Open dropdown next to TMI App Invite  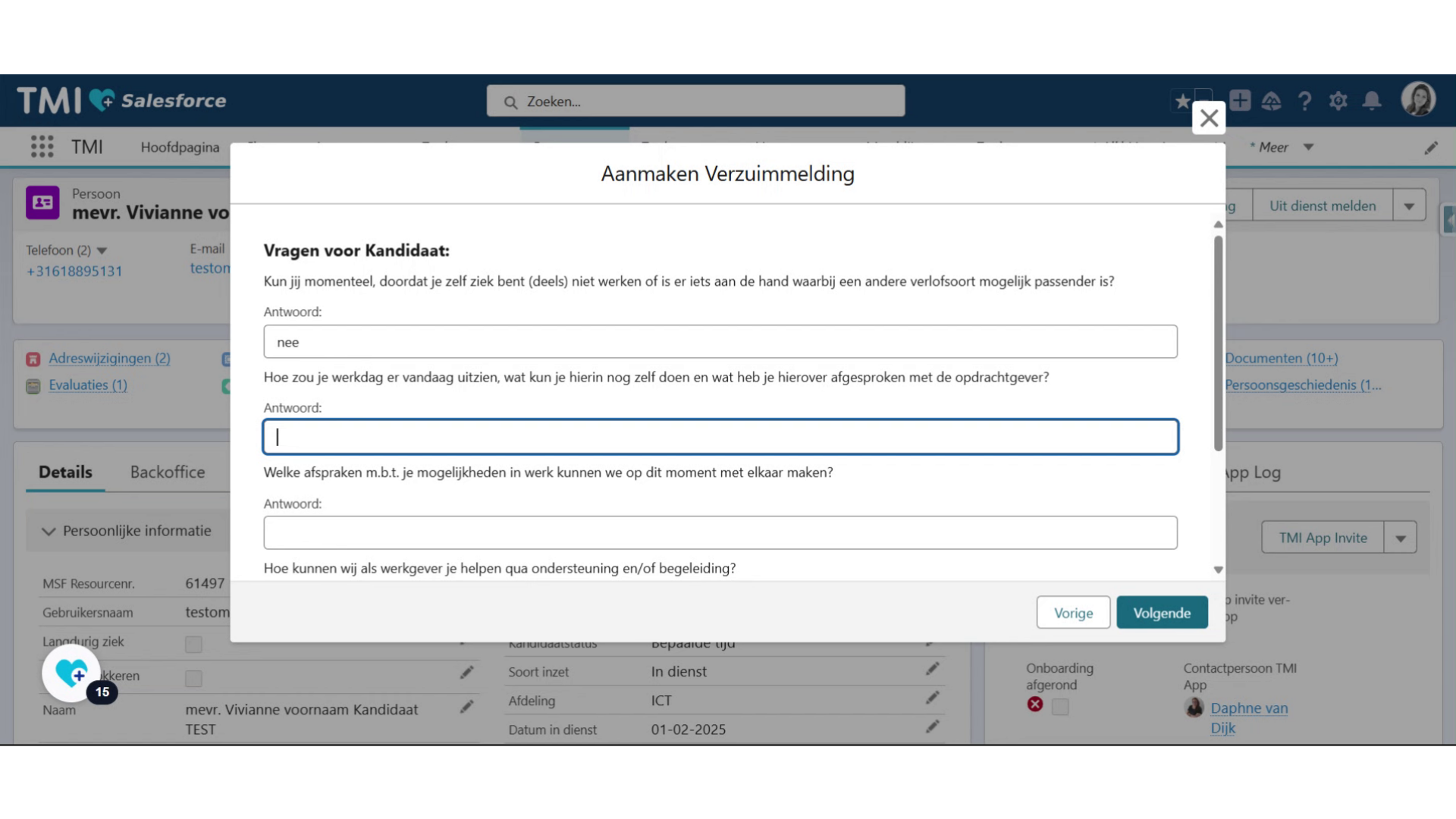pos(1401,538)
